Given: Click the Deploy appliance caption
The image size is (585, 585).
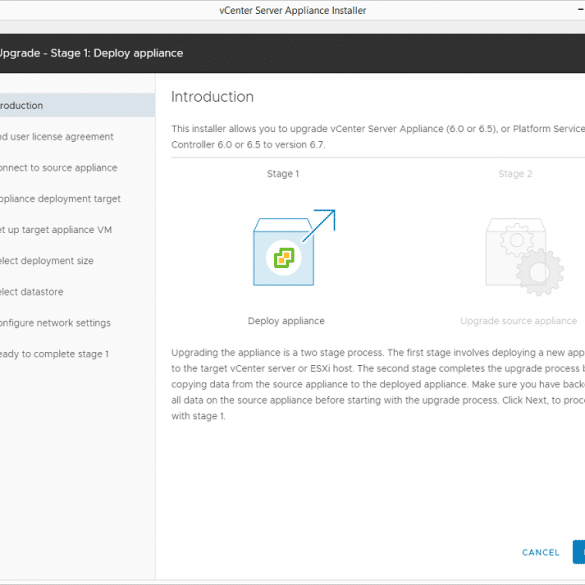Looking at the screenshot, I should pos(286,321).
